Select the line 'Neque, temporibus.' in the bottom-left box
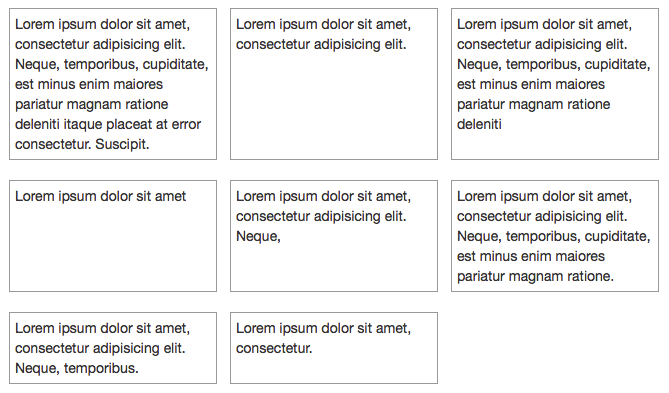The height and width of the screenshot is (393, 669). pyautogui.click(x=77, y=368)
